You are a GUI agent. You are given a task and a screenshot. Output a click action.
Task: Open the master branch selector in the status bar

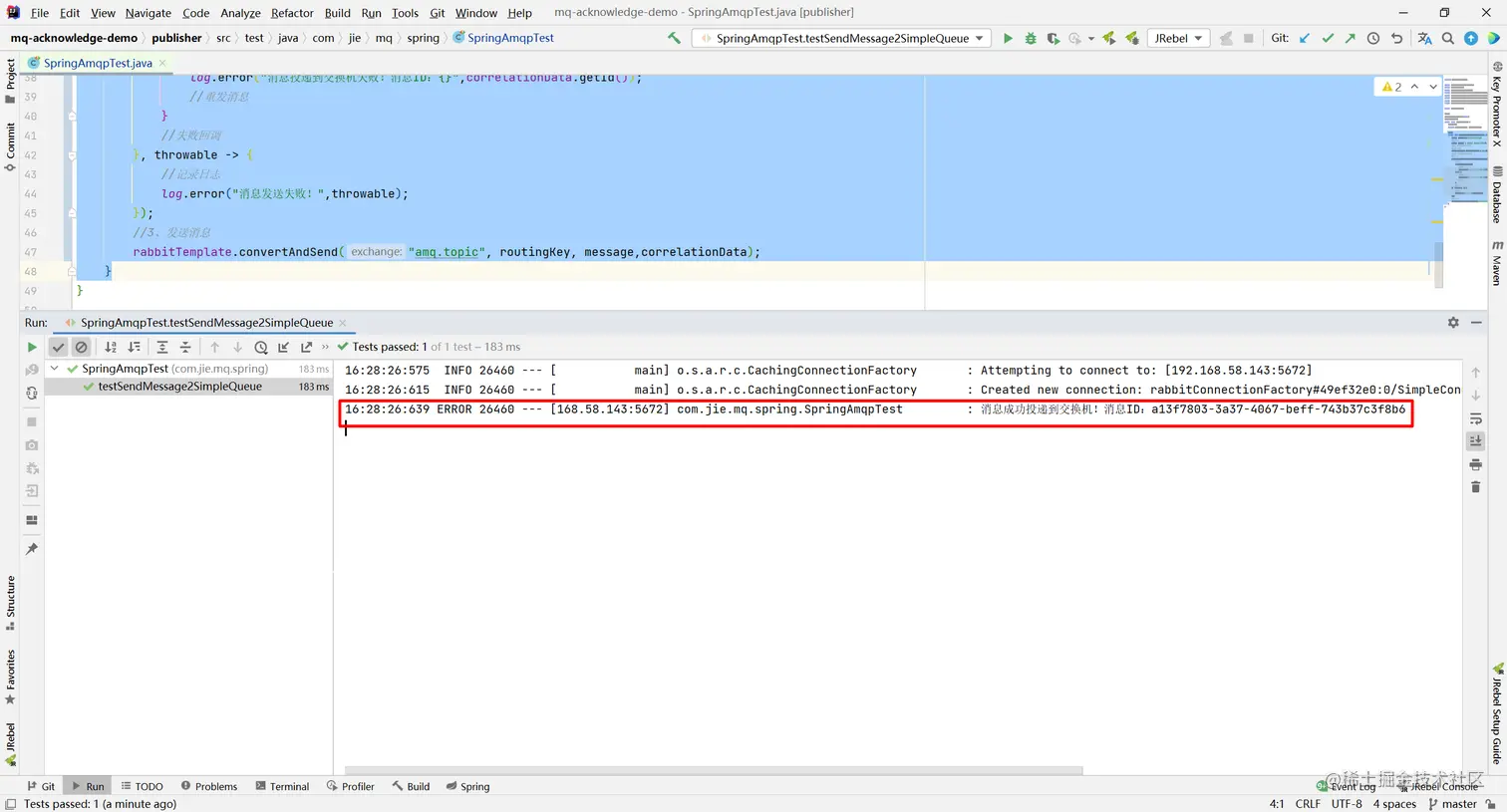tap(1452, 804)
